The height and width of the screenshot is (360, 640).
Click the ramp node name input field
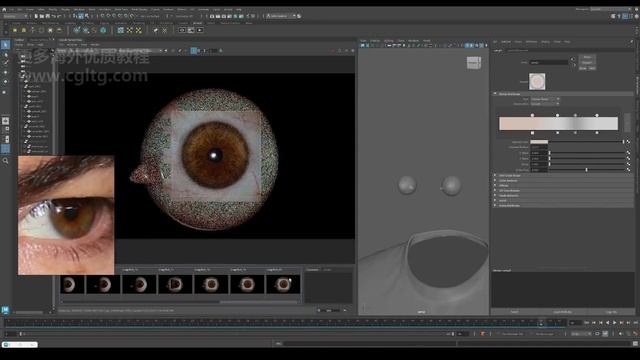(549, 62)
